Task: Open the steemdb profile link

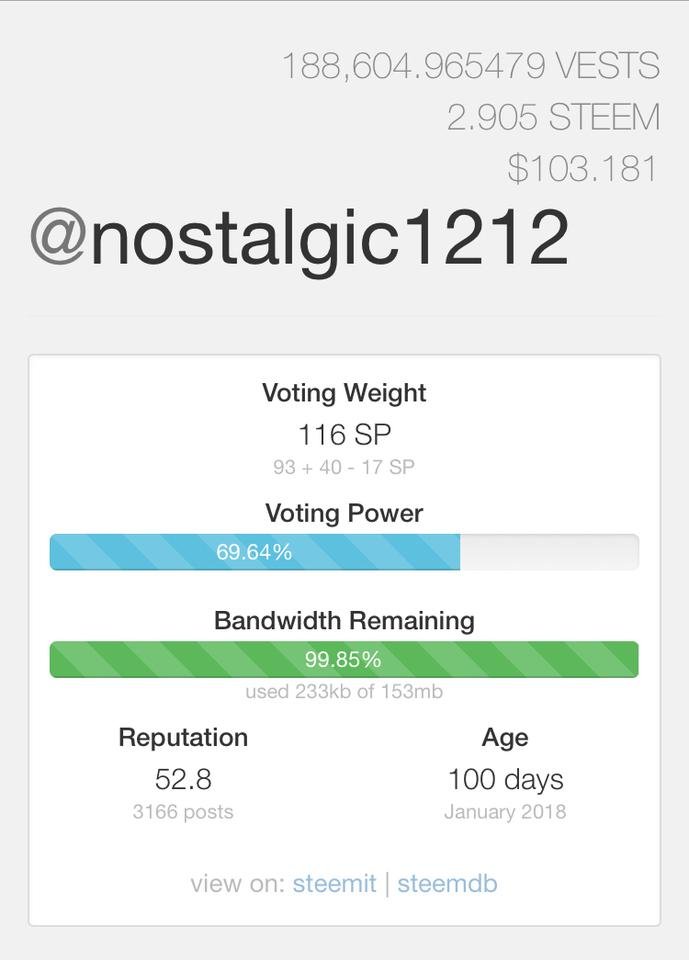Action: point(447,884)
